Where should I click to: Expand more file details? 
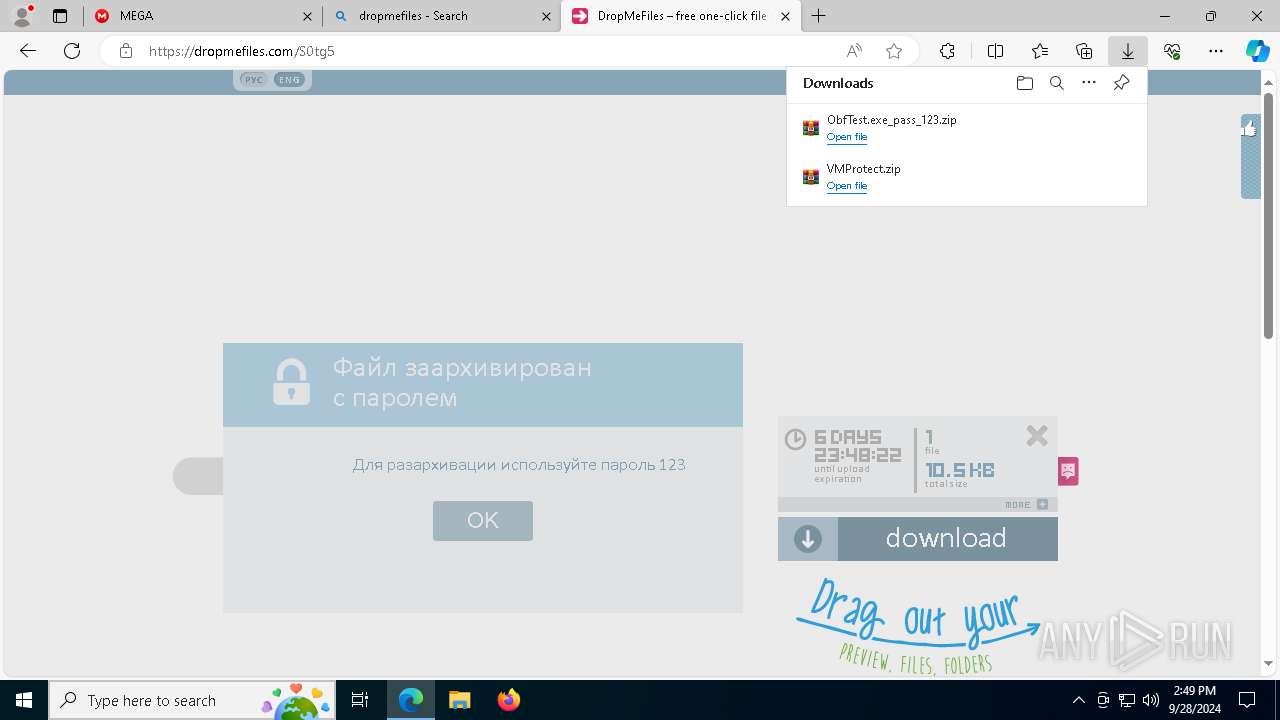pyautogui.click(x=1027, y=505)
